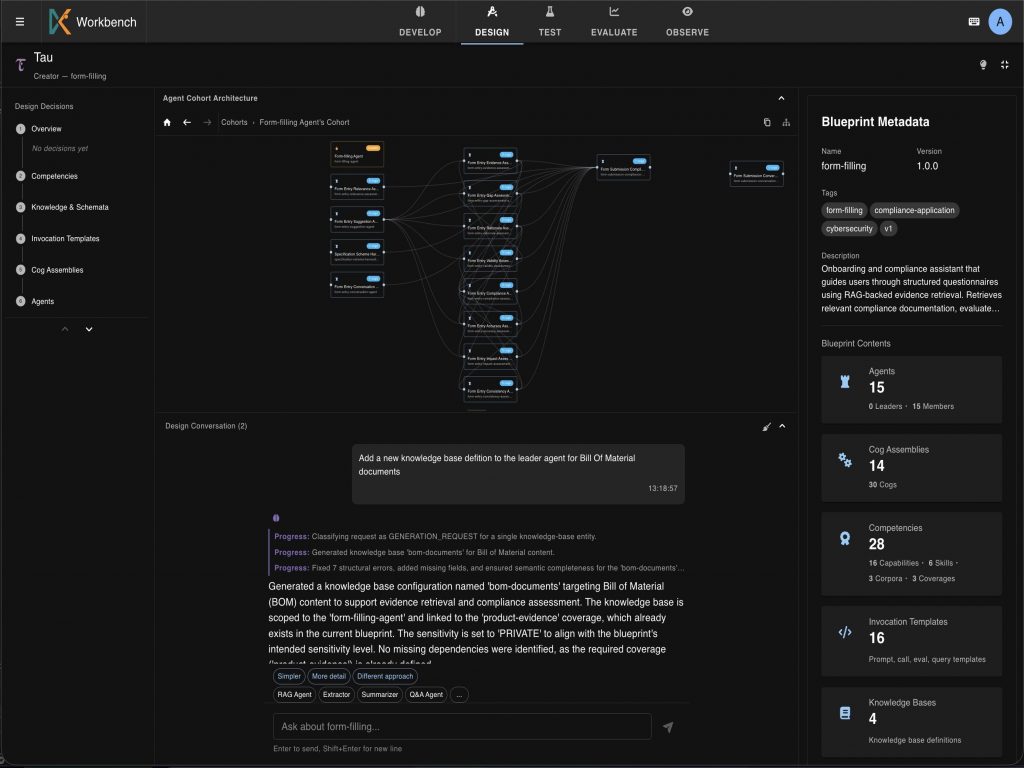The width and height of the screenshot is (1024, 768).
Task: Go back using the left arrow icon
Action: tap(187, 122)
